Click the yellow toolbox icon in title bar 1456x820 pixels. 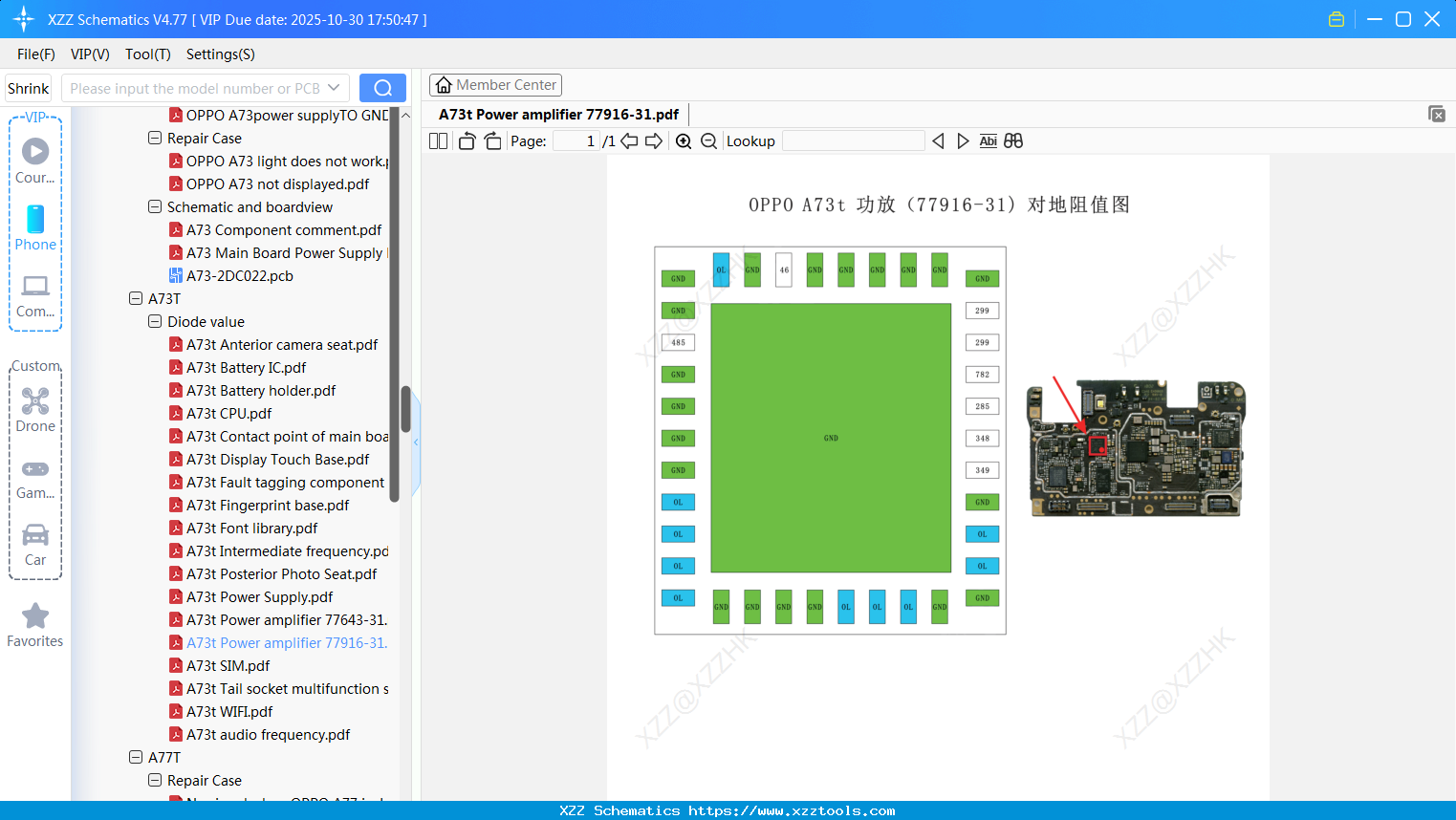[1336, 19]
